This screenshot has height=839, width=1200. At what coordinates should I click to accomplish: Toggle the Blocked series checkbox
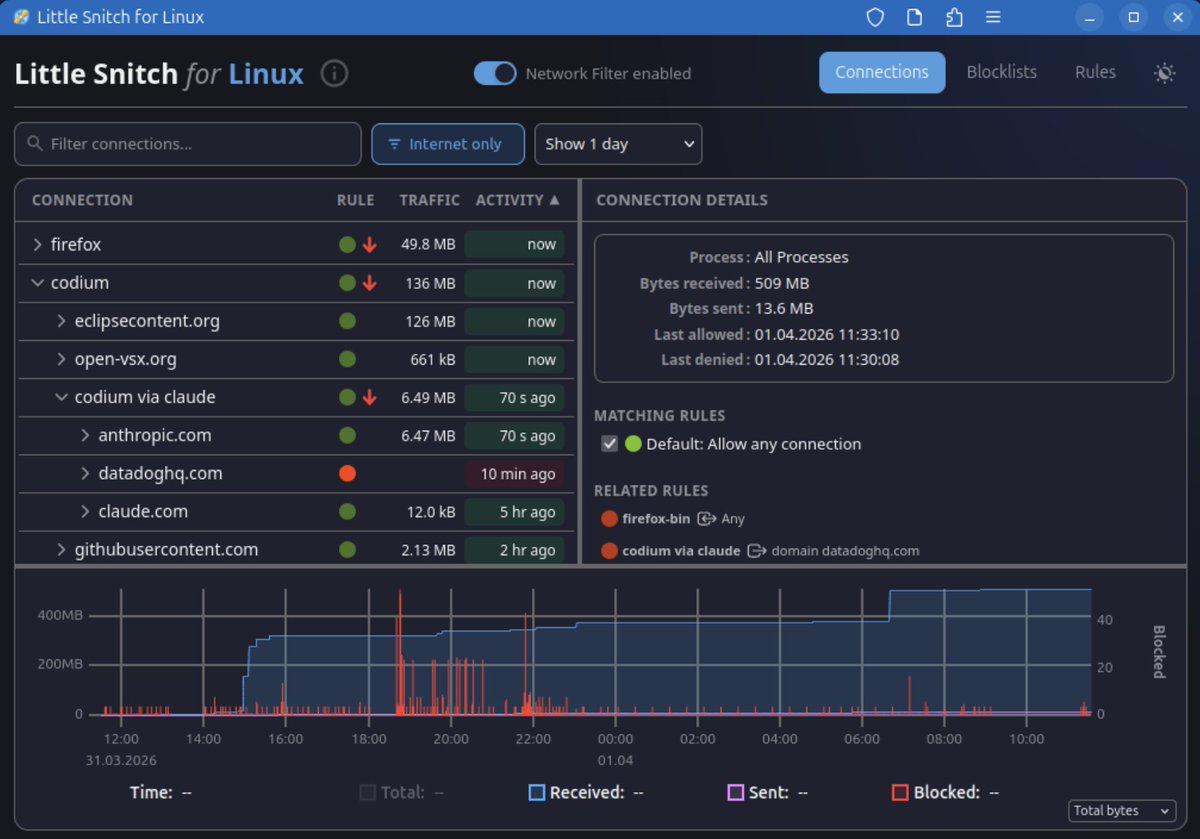coord(900,792)
